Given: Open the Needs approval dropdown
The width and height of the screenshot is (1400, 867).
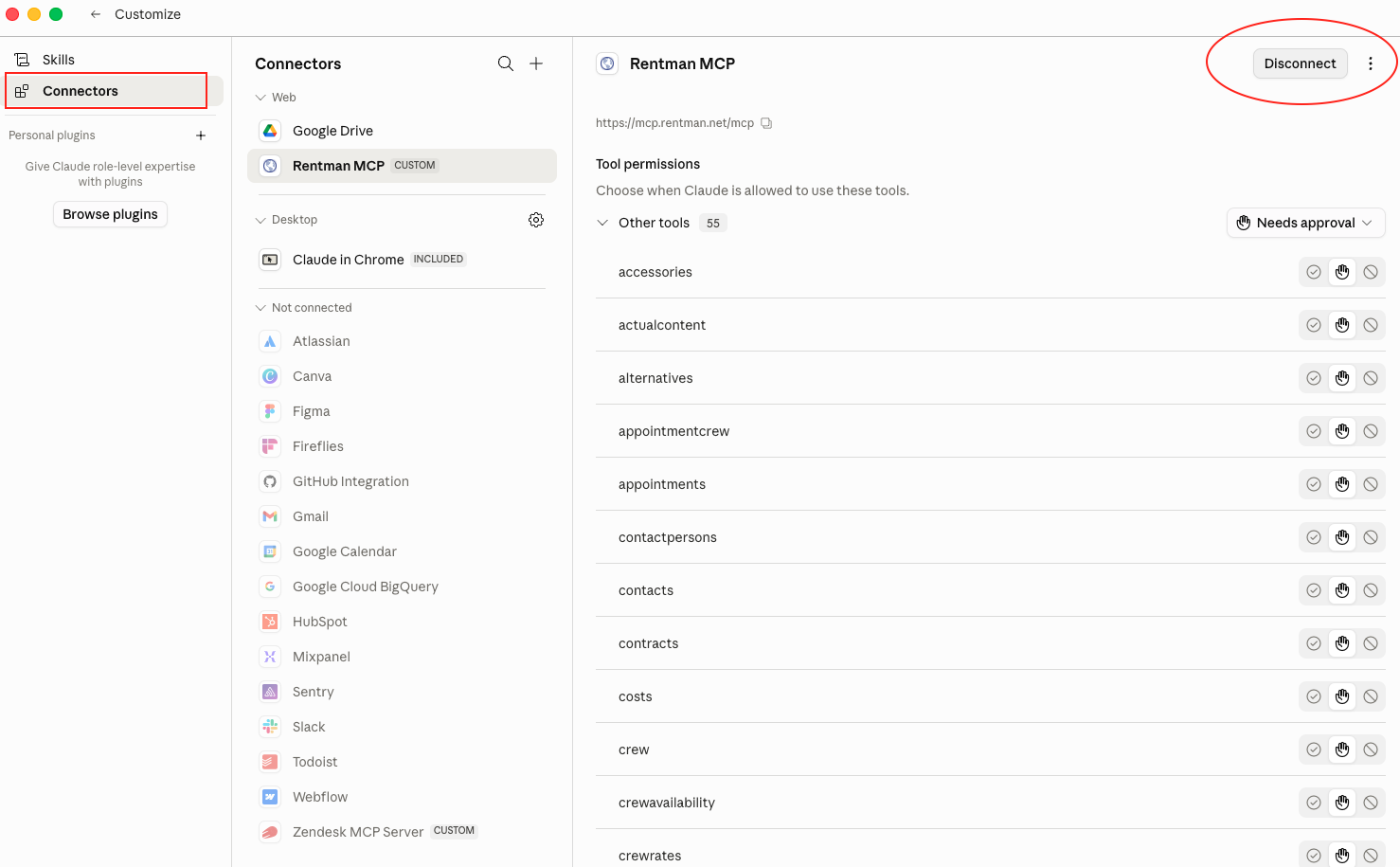Looking at the screenshot, I should pos(1305,223).
